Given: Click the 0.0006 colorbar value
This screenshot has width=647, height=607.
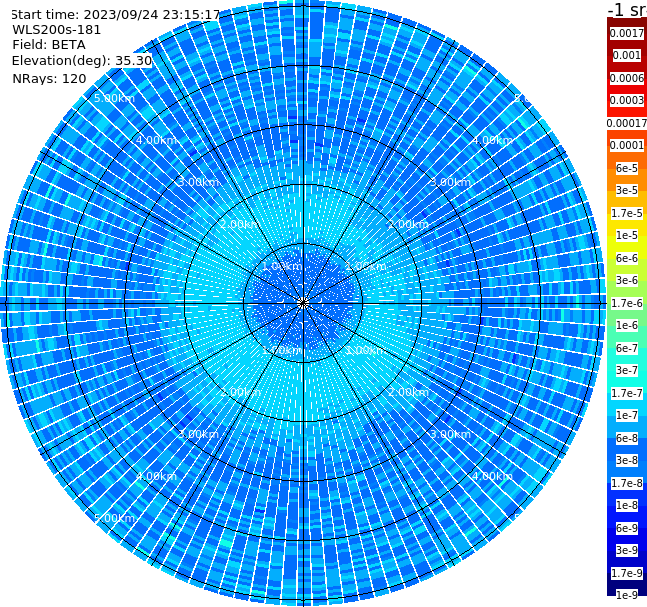Looking at the screenshot, I should [x=627, y=78].
